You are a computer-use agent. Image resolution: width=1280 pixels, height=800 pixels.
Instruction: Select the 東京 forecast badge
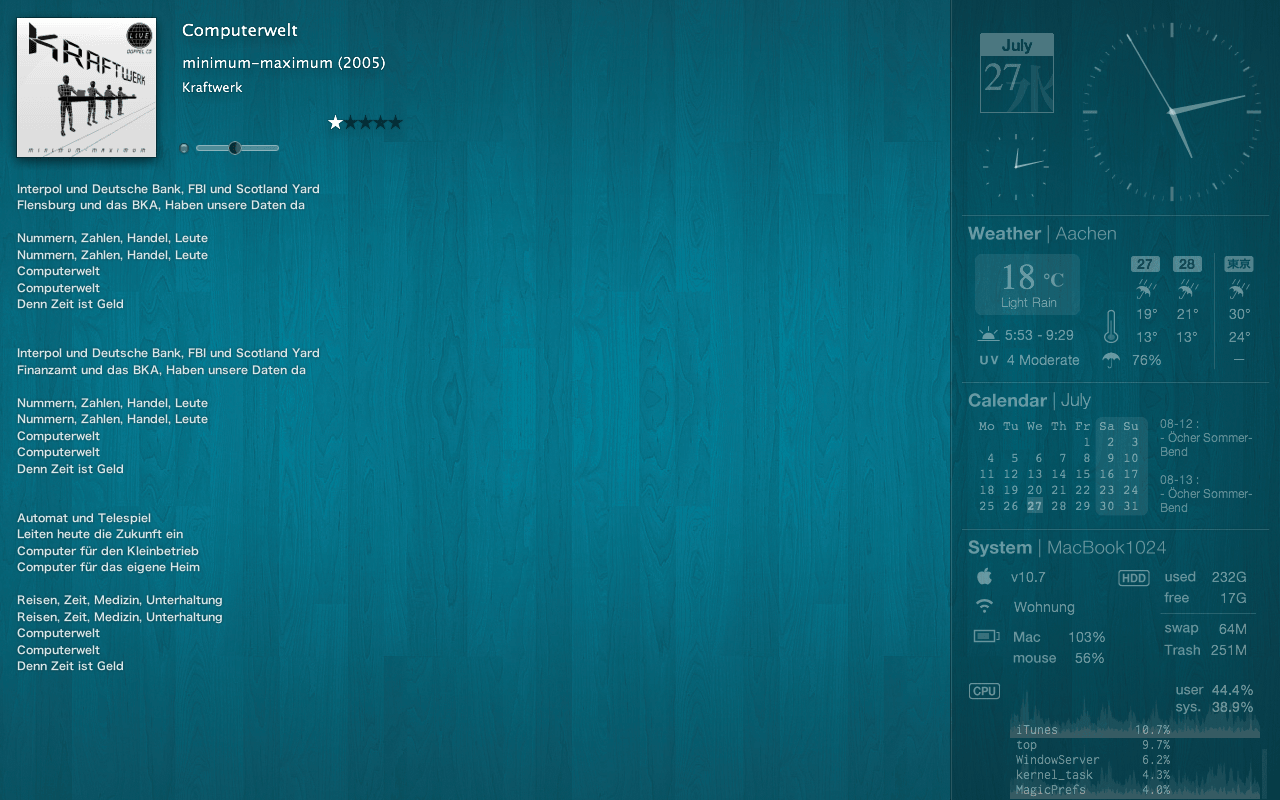tap(1239, 264)
